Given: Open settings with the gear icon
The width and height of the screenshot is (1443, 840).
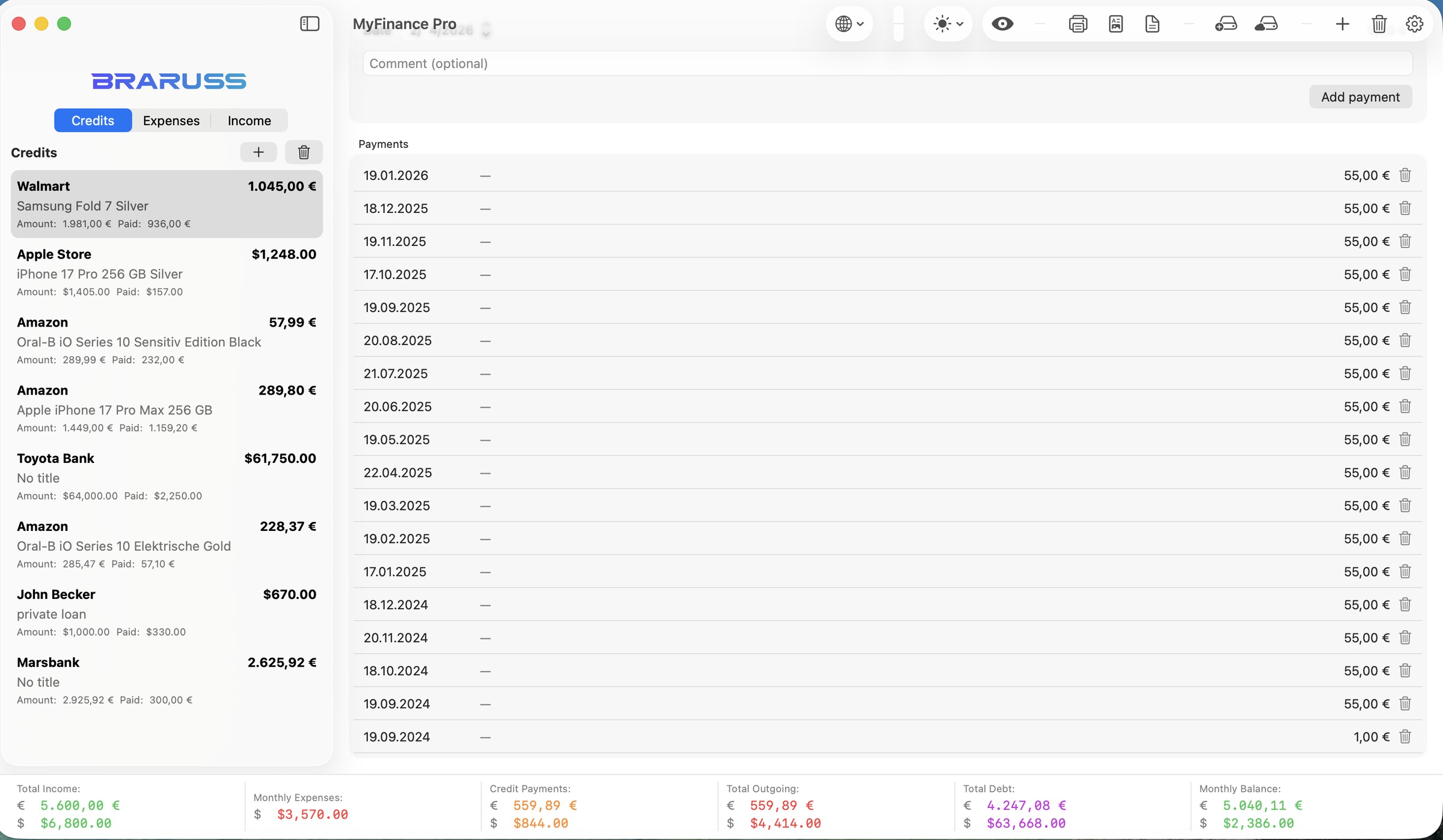Looking at the screenshot, I should click(x=1414, y=24).
